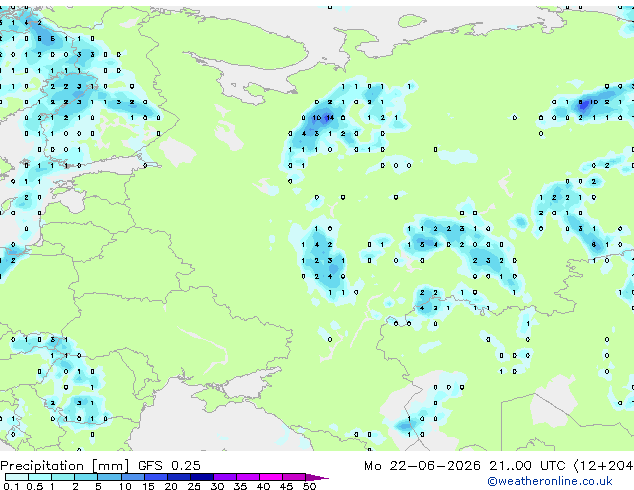Select the 20–25 mm legend swatch
Image resolution: width=634 pixels, height=490 pixels.
pos(179,477)
